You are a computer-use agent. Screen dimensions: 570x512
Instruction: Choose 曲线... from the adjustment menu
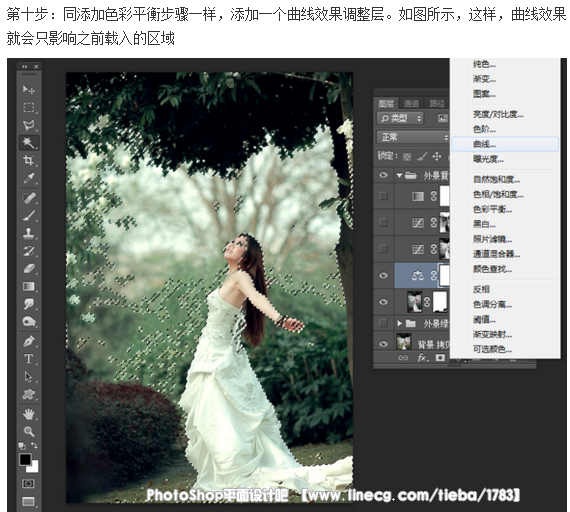(x=505, y=144)
